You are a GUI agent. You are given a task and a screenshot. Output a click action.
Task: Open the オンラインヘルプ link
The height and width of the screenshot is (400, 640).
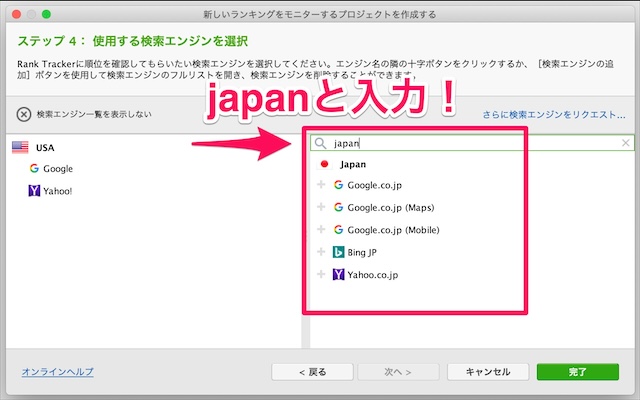[58, 372]
